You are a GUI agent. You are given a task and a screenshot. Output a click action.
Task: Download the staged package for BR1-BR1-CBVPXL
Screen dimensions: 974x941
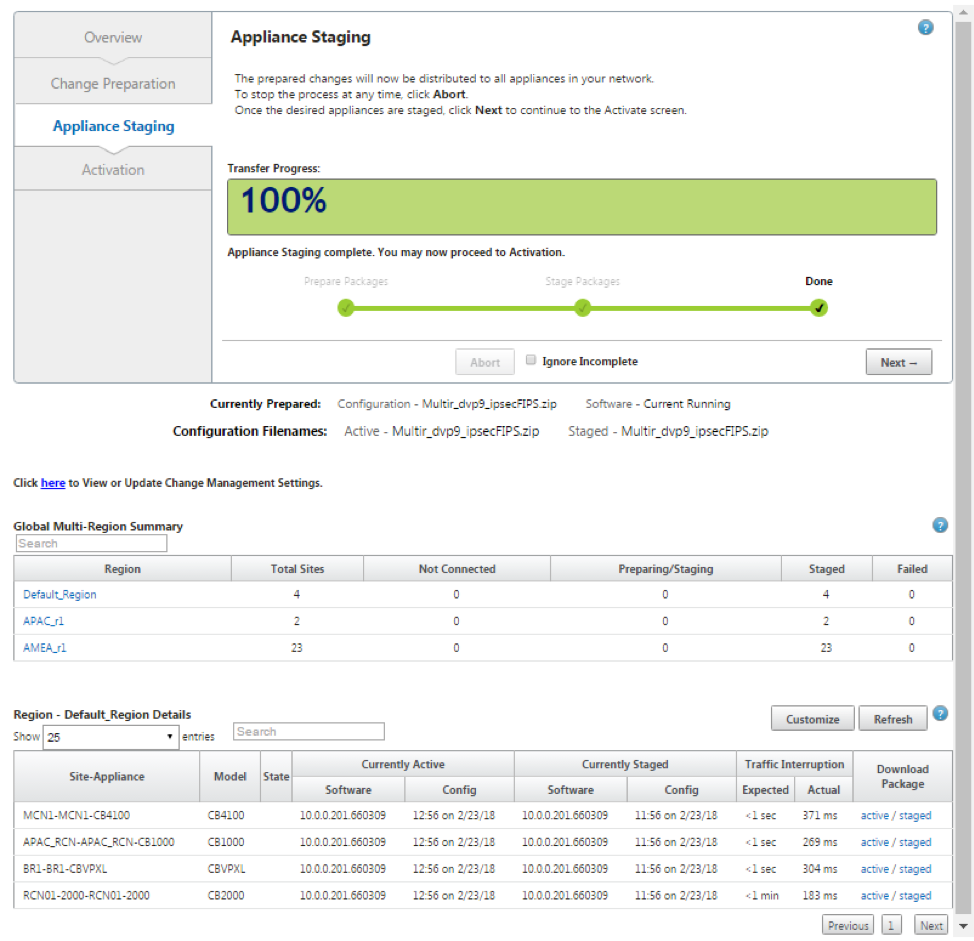[x=915, y=869]
